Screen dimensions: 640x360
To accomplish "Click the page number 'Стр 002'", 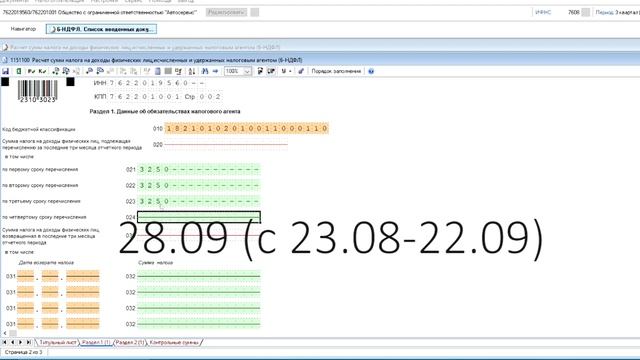I will point(203,97).
